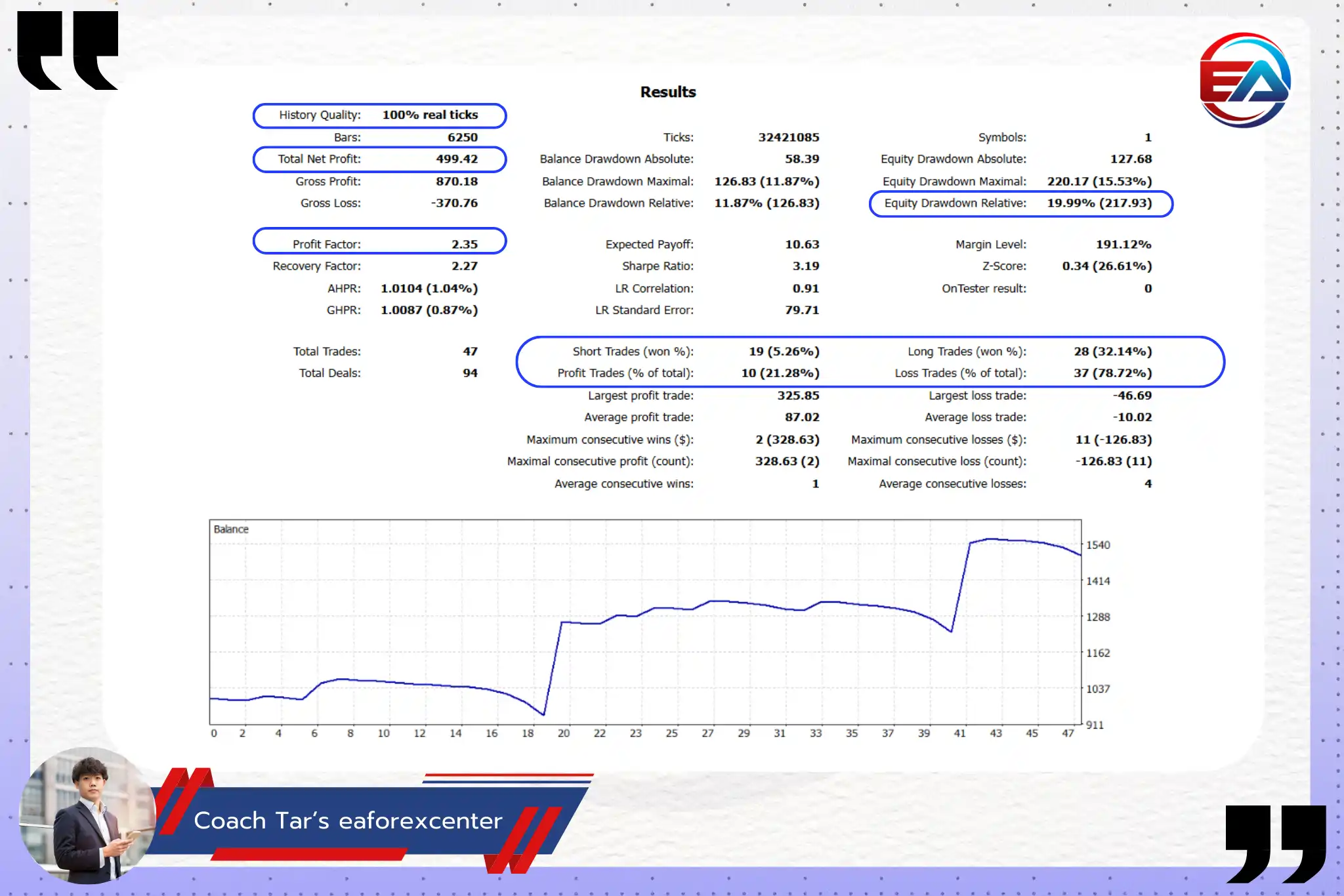The height and width of the screenshot is (896, 1344).
Task: Click the Sharpe Ratio label
Action: 658,266
